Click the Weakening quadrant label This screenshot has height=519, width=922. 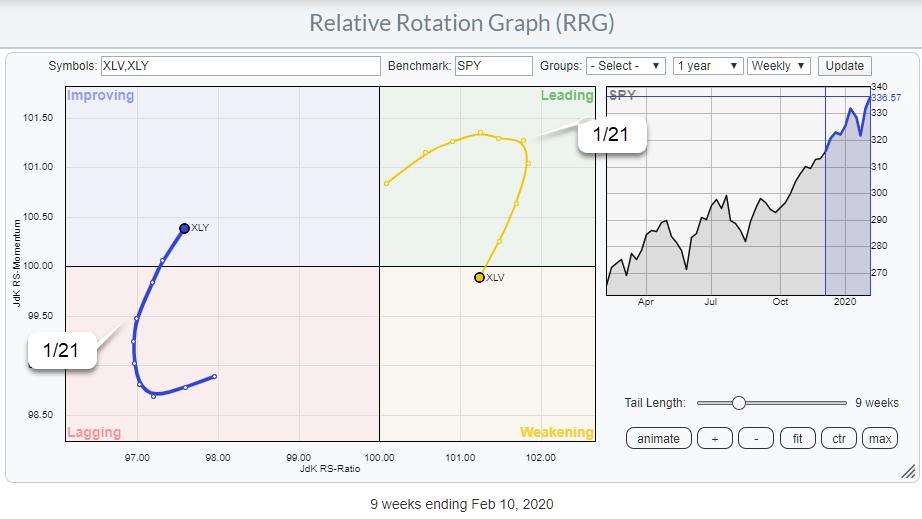pyautogui.click(x=556, y=432)
